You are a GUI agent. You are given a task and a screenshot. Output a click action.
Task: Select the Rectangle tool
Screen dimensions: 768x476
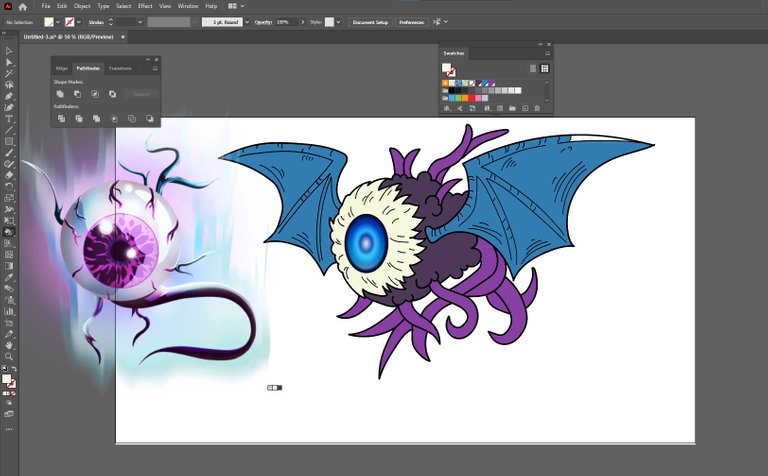click(9, 142)
